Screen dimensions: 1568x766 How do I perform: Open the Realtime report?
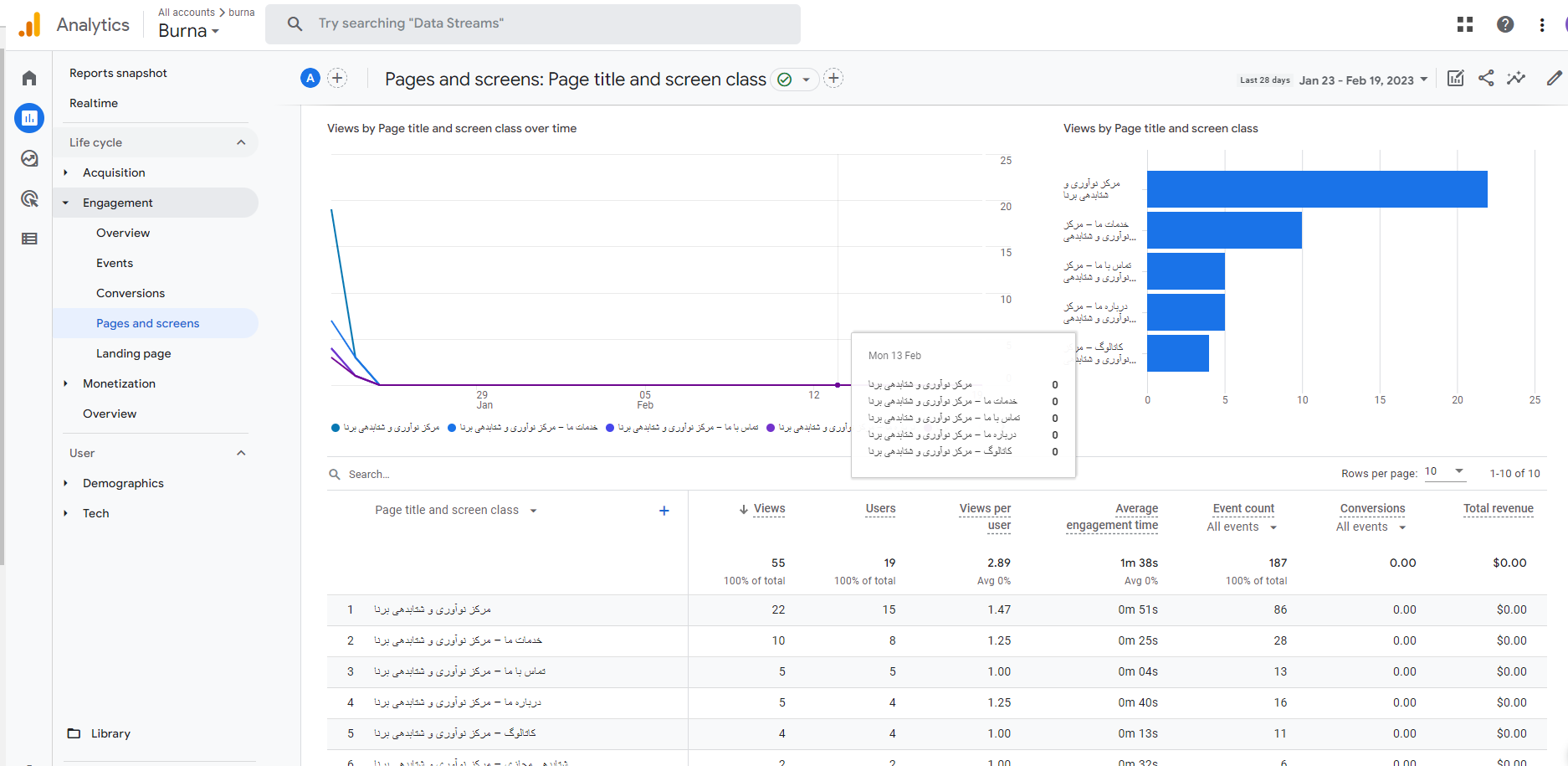[94, 103]
